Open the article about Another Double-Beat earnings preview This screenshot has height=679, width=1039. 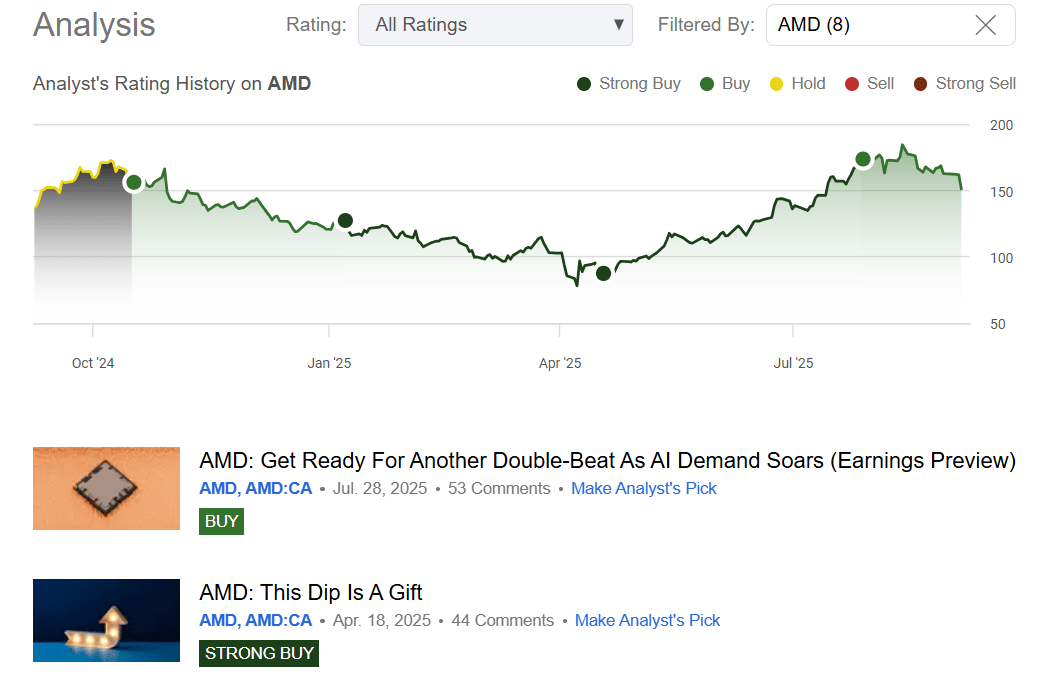pos(607,461)
